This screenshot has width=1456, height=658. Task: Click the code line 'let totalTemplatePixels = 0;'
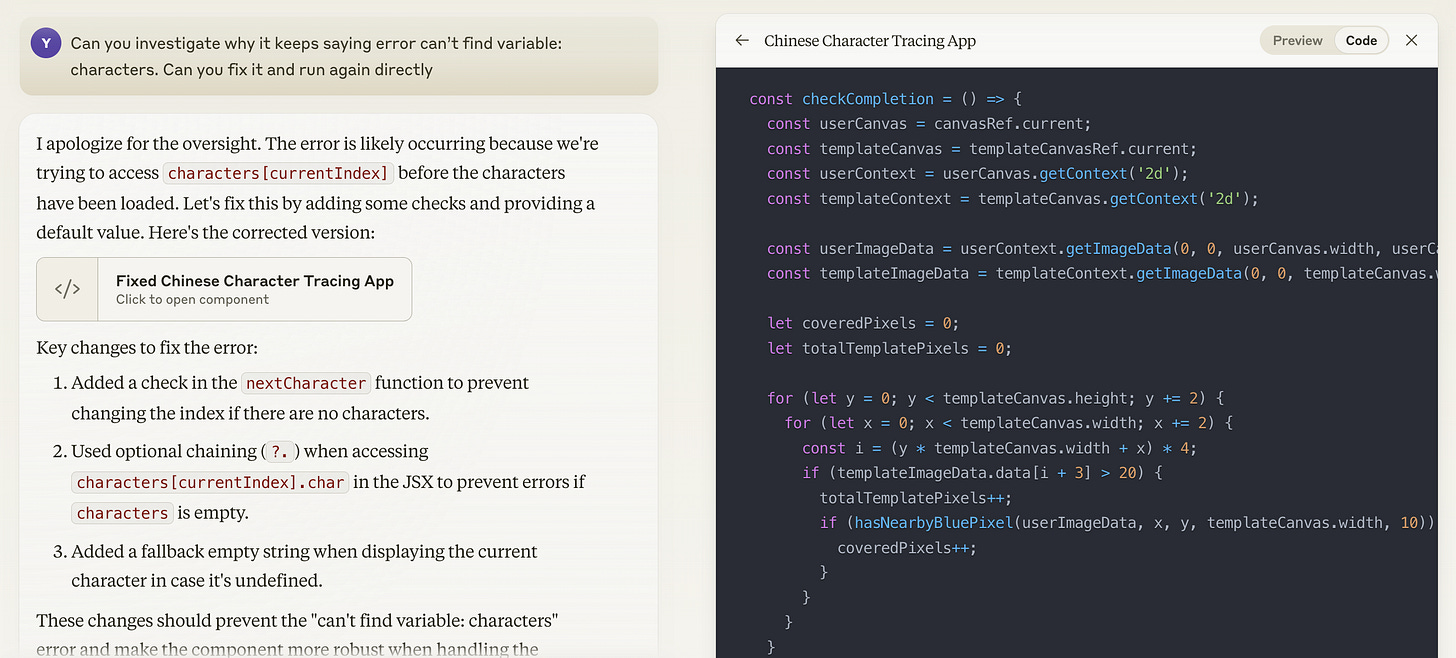890,348
